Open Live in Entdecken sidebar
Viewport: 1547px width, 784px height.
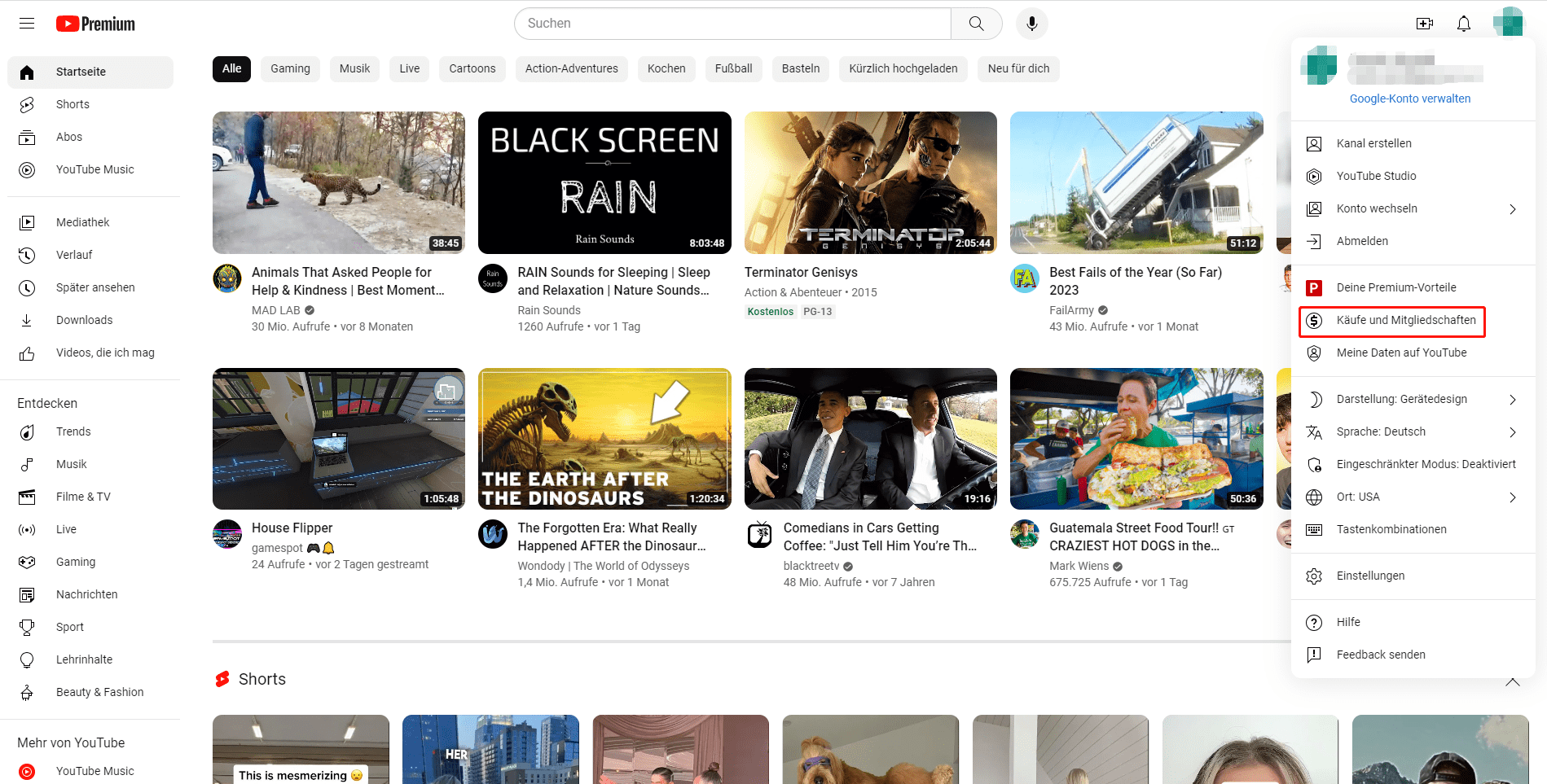click(x=90, y=529)
